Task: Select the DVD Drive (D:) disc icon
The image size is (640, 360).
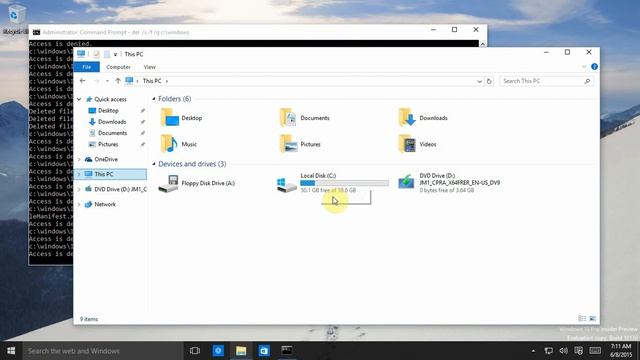Action: pyautogui.click(x=406, y=182)
